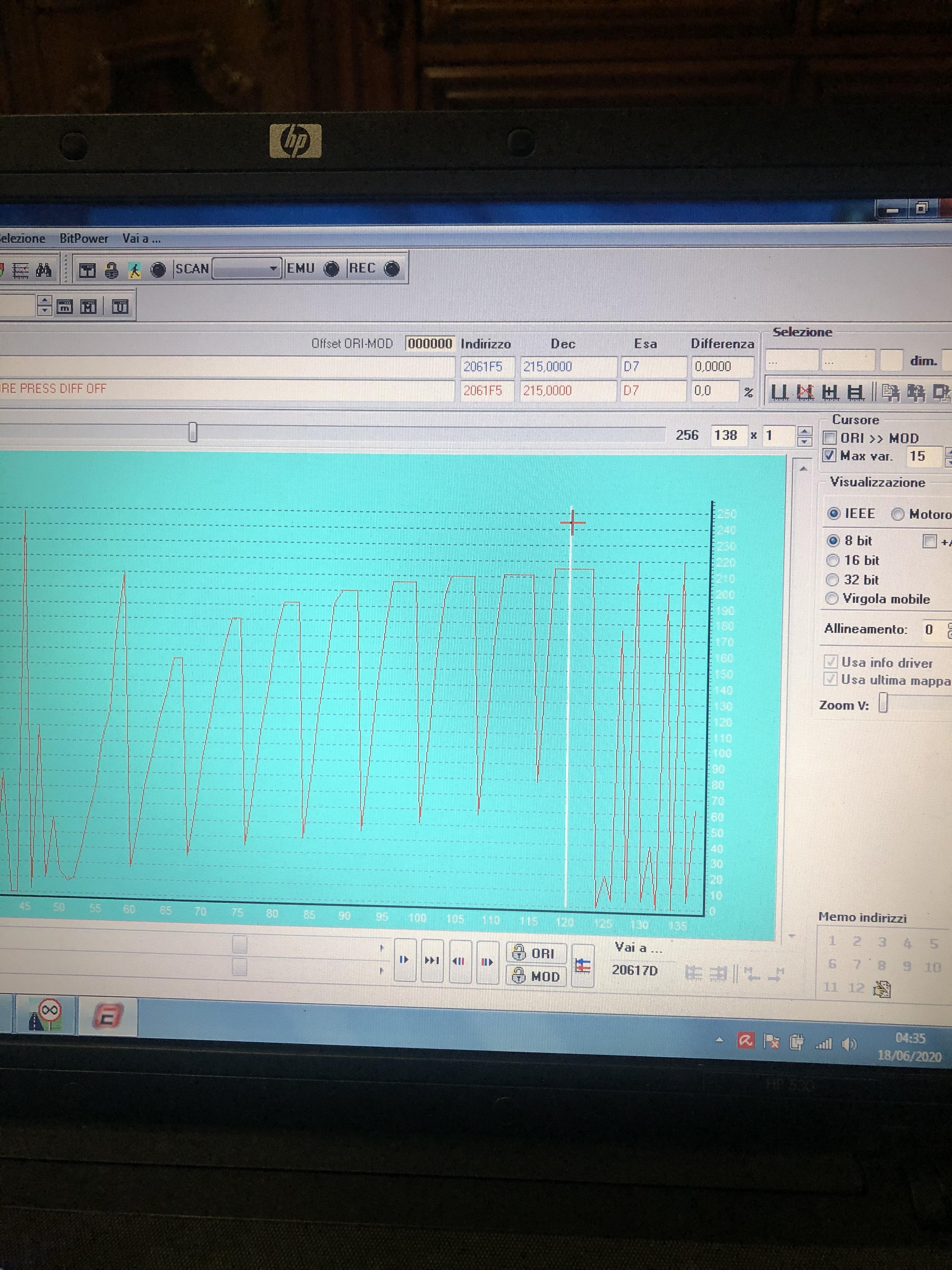The image size is (952, 1270).
Task: Open the SCAN dropdown list
Action: [x=273, y=269]
